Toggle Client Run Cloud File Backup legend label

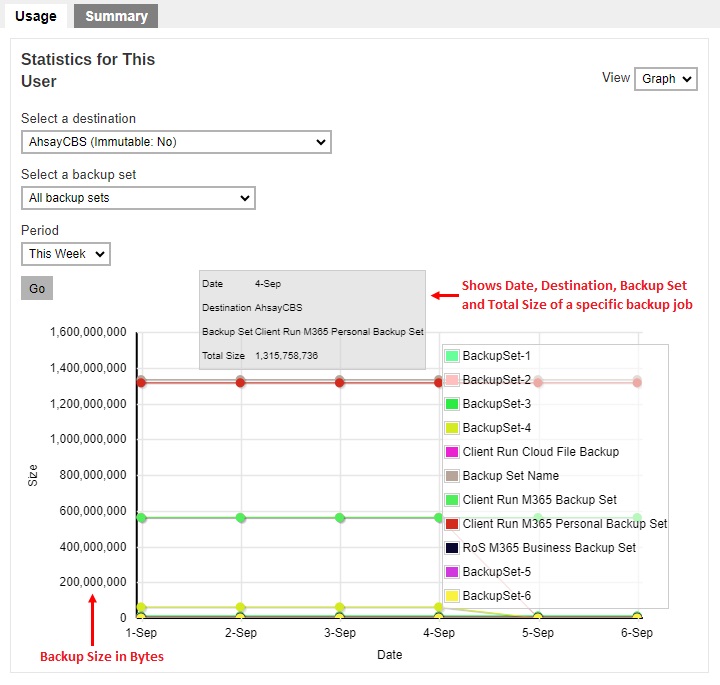tap(540, 452)
